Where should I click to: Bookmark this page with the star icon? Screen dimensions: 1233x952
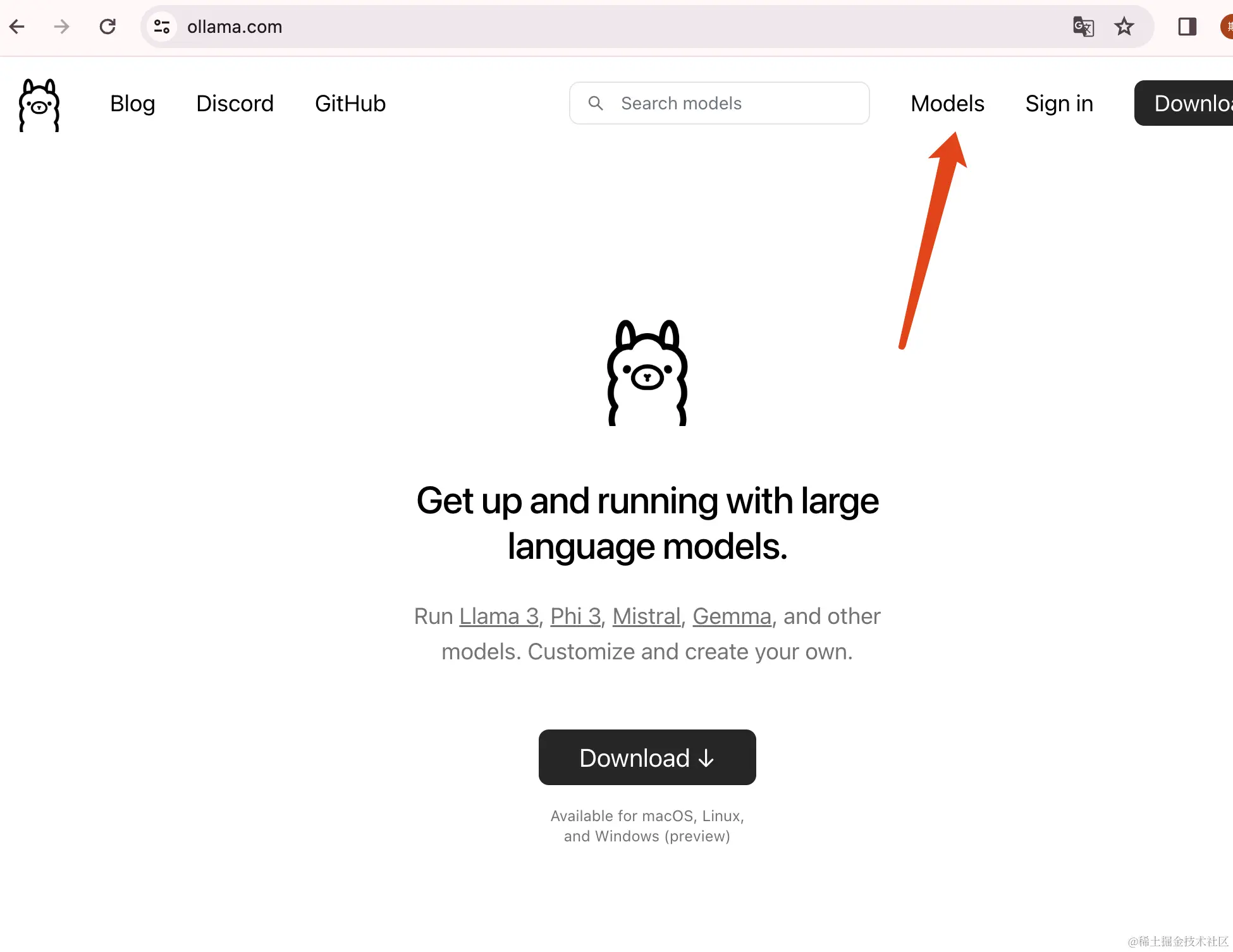1124,27
